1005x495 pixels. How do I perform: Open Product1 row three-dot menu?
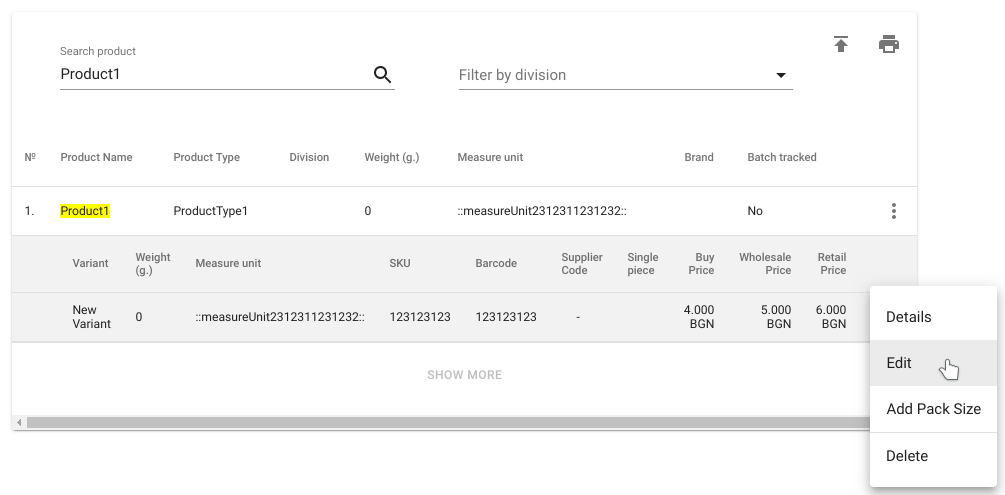(x=893, y=211)
